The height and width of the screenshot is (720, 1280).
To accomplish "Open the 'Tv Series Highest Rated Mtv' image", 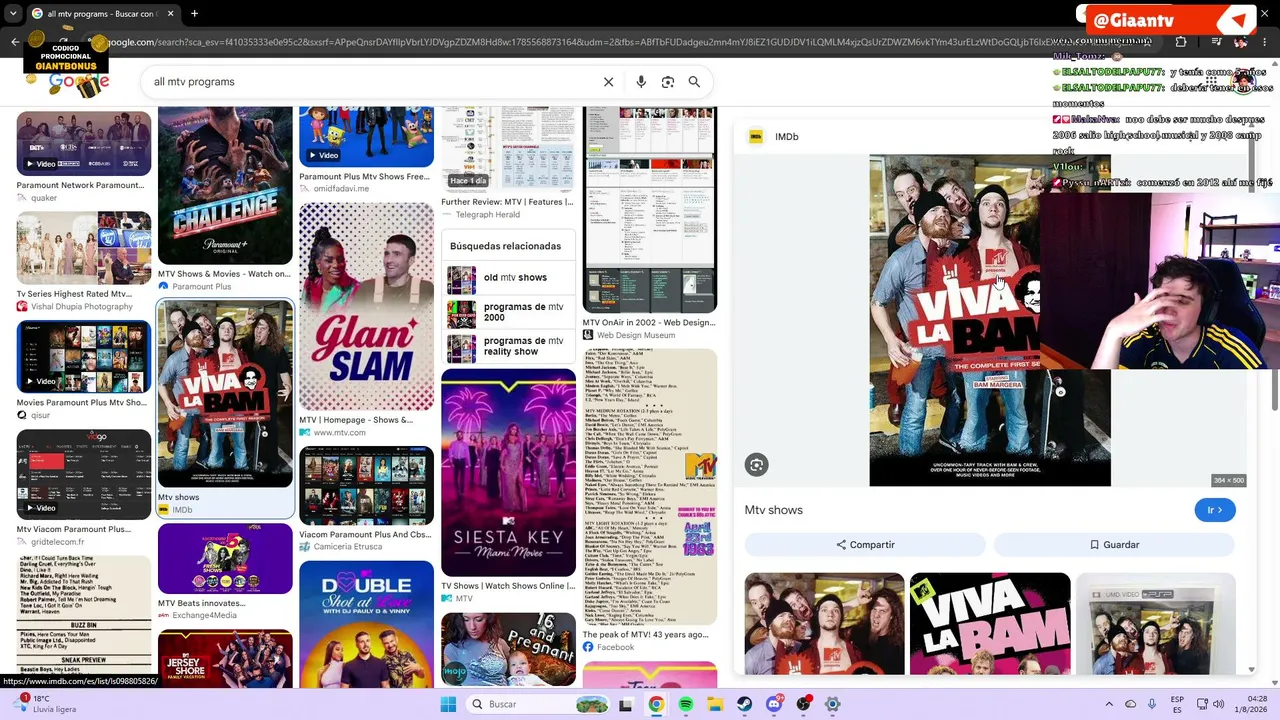I will [84, 249].
